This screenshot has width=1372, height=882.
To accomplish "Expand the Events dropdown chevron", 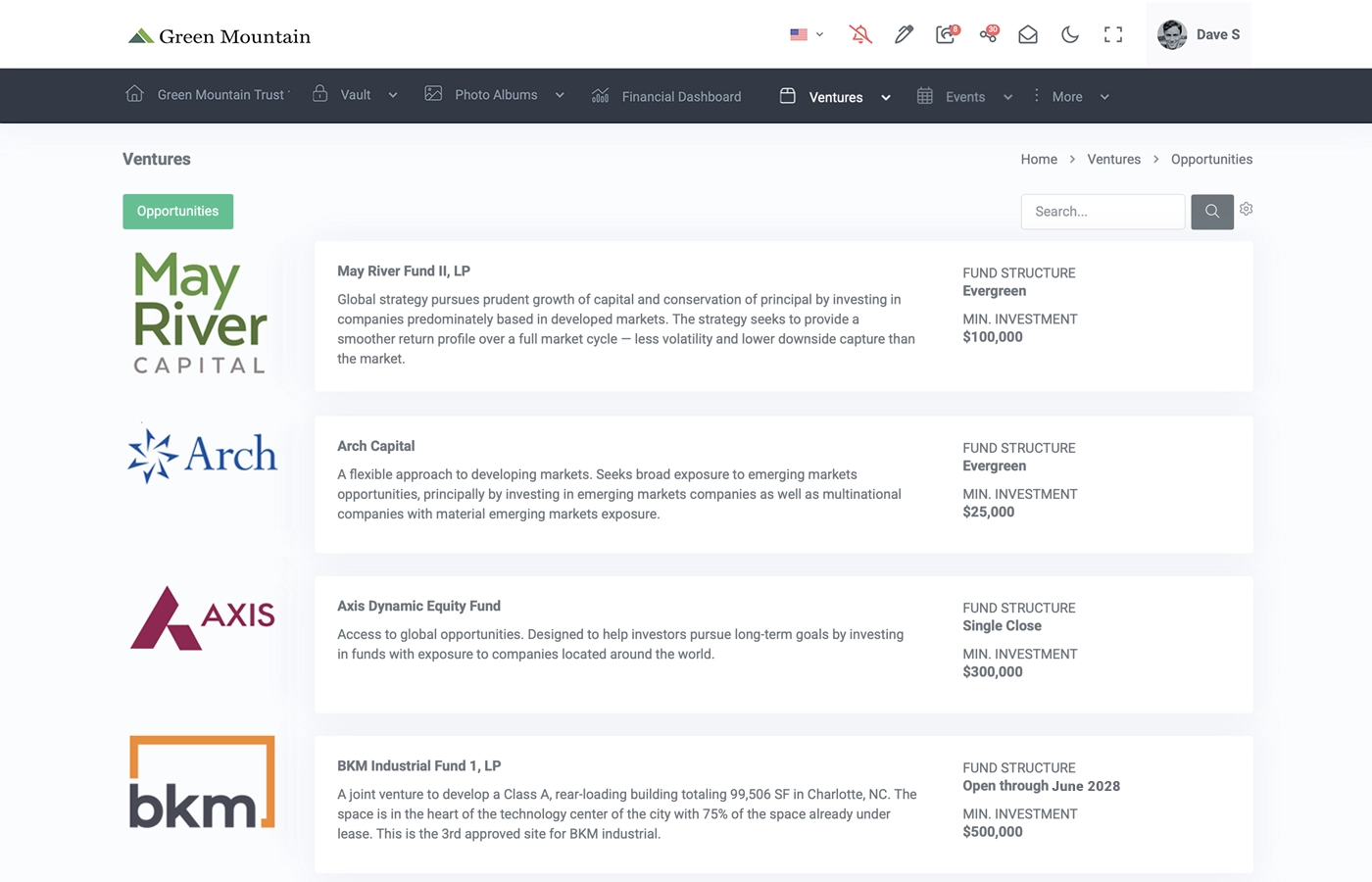I will coord(1007,98).
